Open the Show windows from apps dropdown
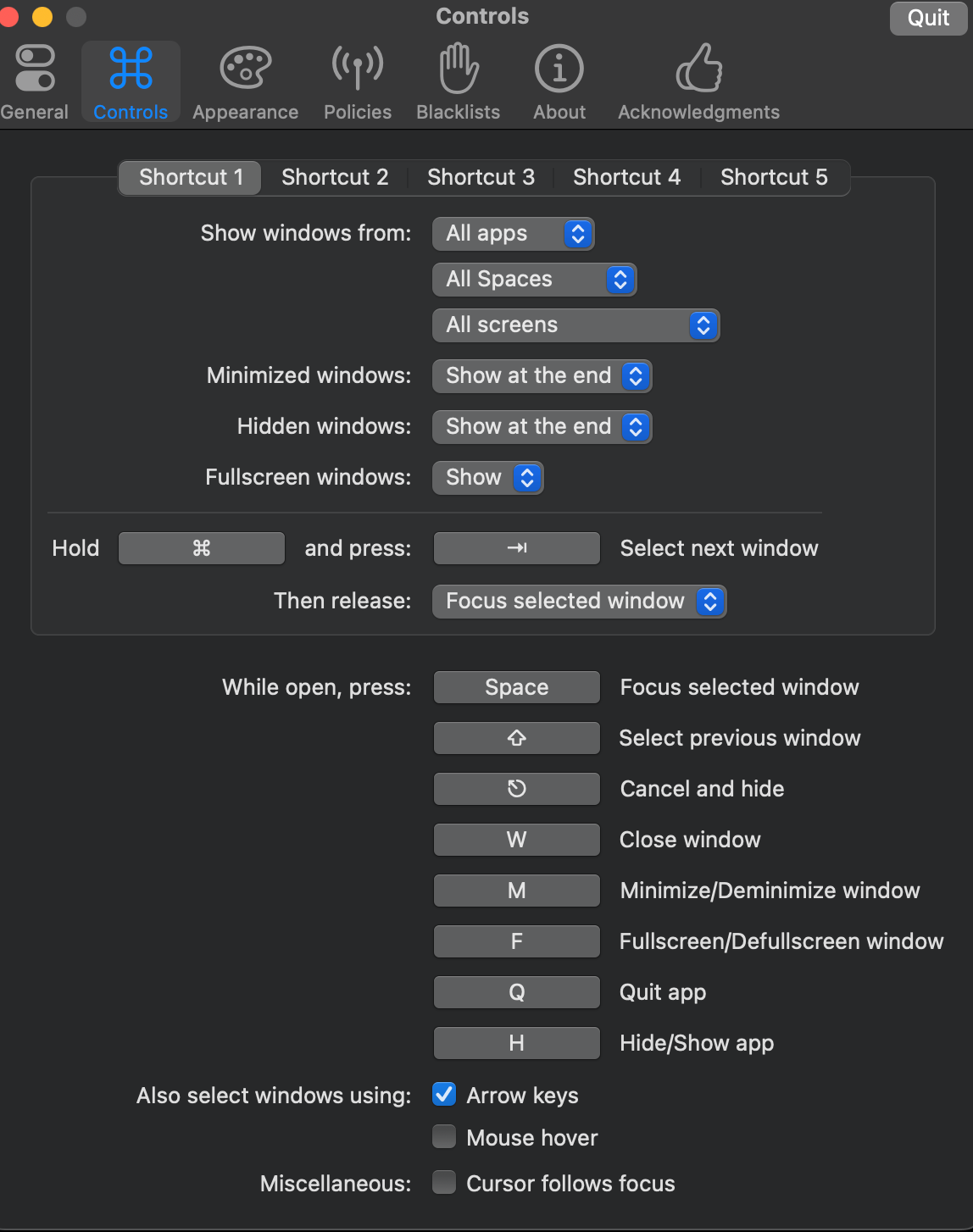The image size is (973, 1232). point(513,233)
